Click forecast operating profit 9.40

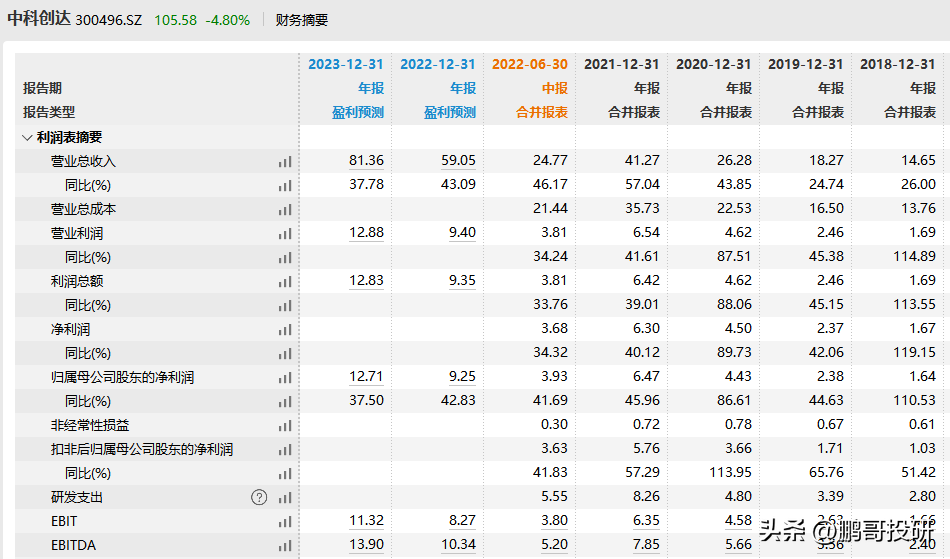coord(462,233)
